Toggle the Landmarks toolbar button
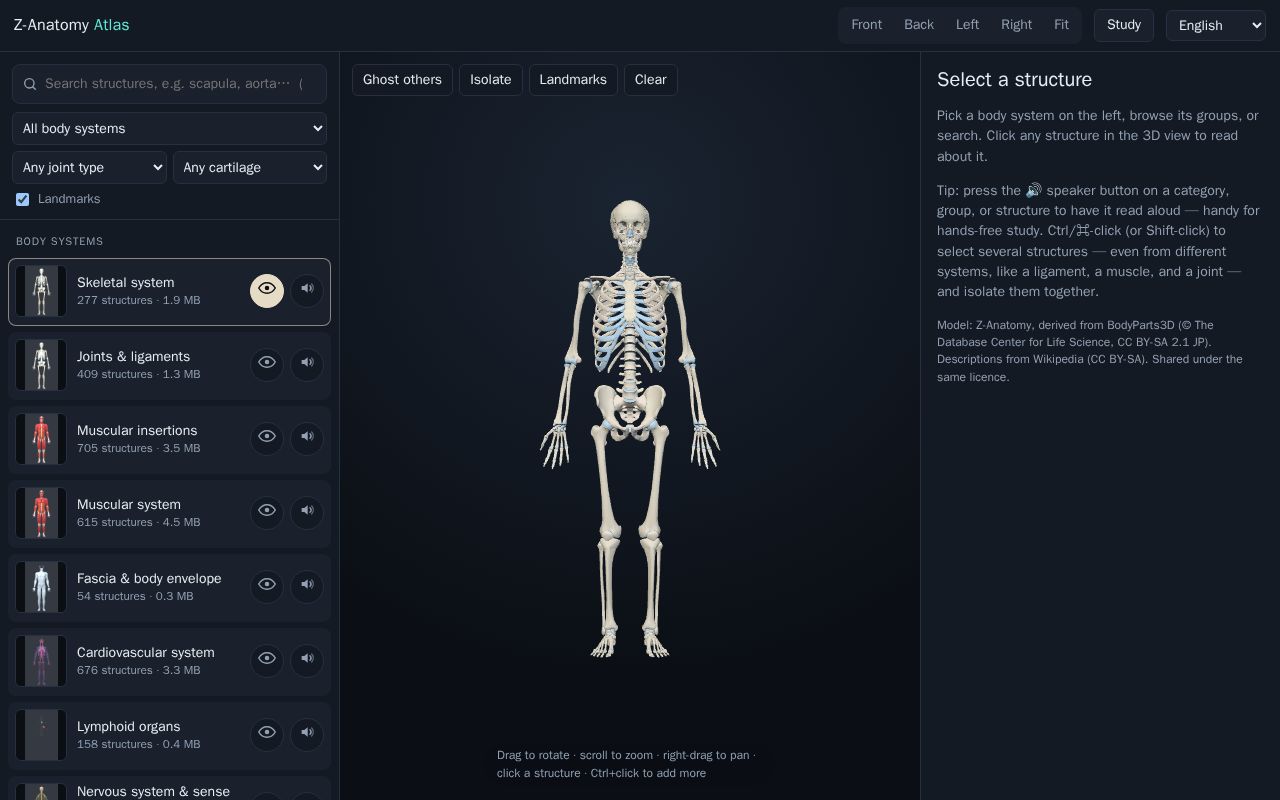1280x800 pixels. coord(573,80)
